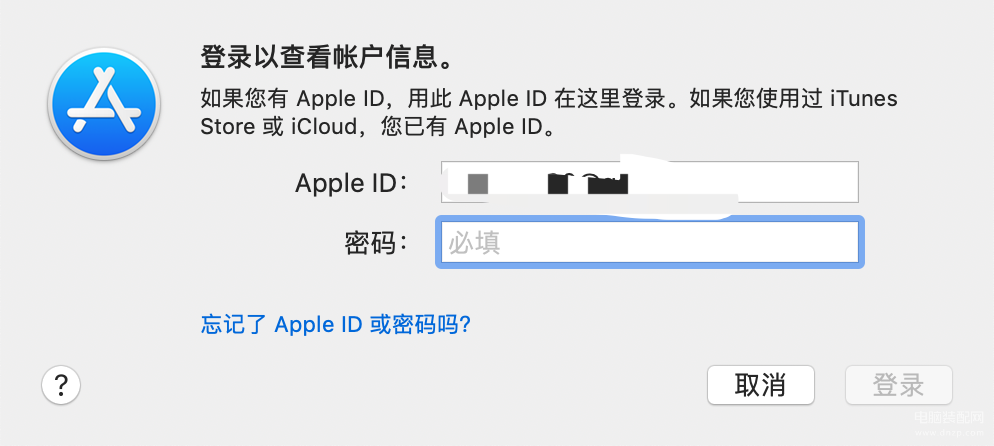The image size is (994, 446).
Task: Click the description line mentioning iTunes
Action: pos(549,99)
